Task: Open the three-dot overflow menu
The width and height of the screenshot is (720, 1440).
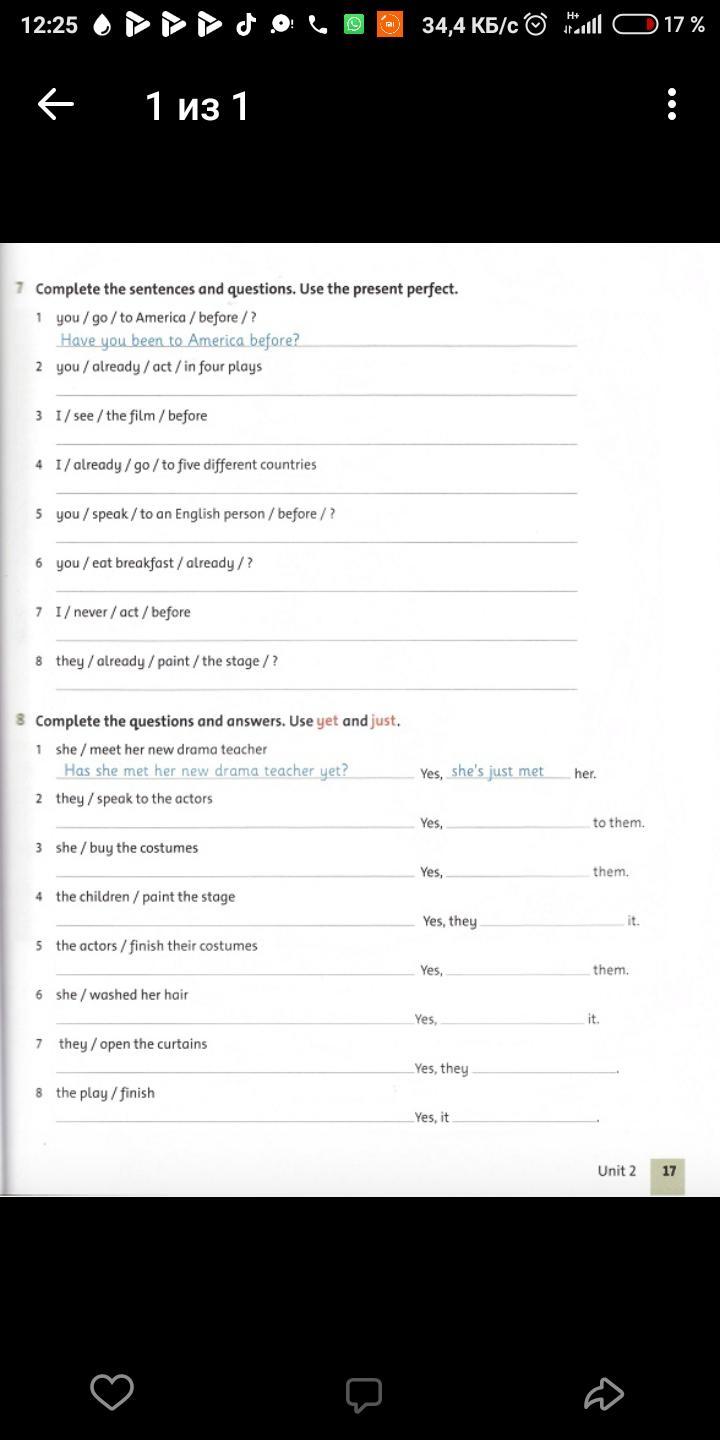Action: tap(672, 104)
